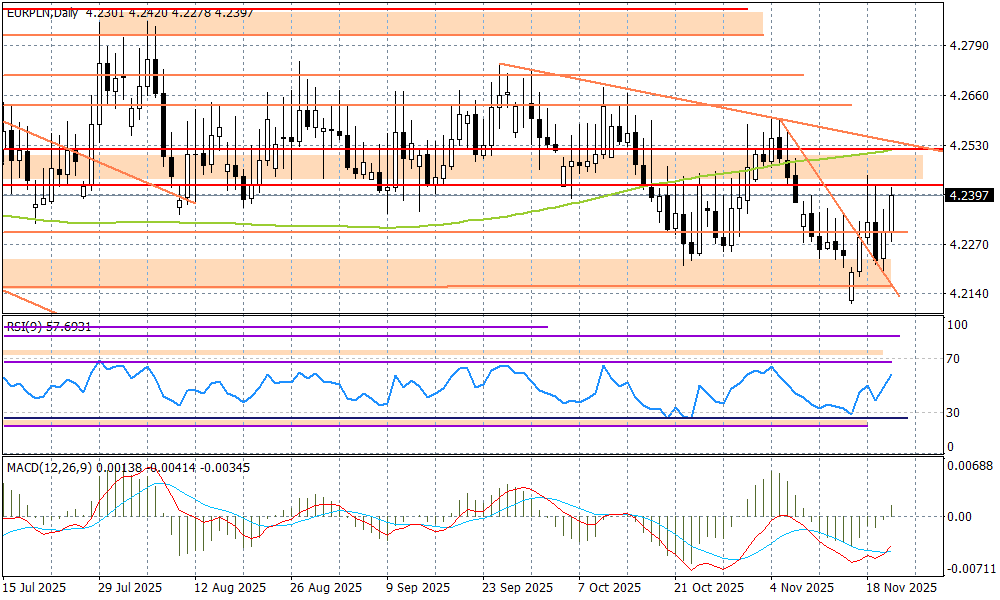The height and width of the screenshot is (600, 1000).
Task: Click the 4.2660 price axis label
Action: click(969, 96)
